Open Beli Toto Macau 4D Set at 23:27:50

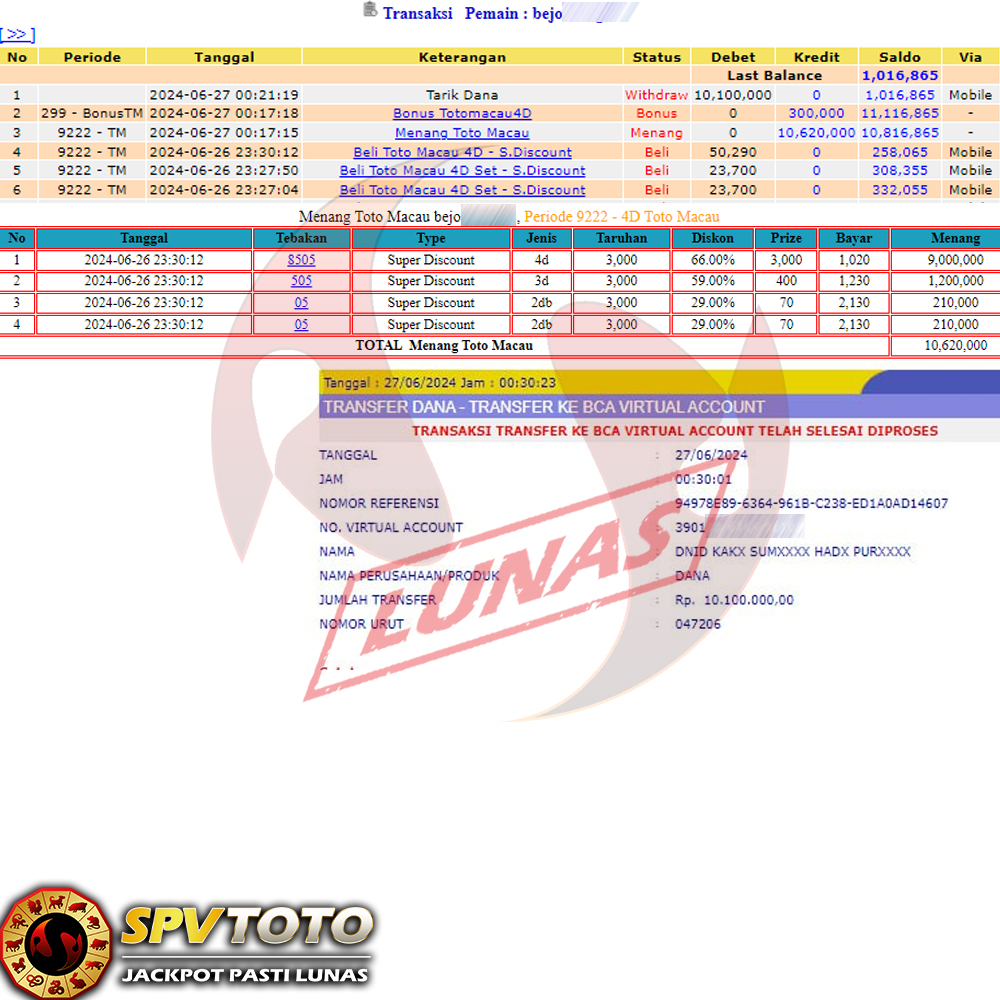click(462, 171)
